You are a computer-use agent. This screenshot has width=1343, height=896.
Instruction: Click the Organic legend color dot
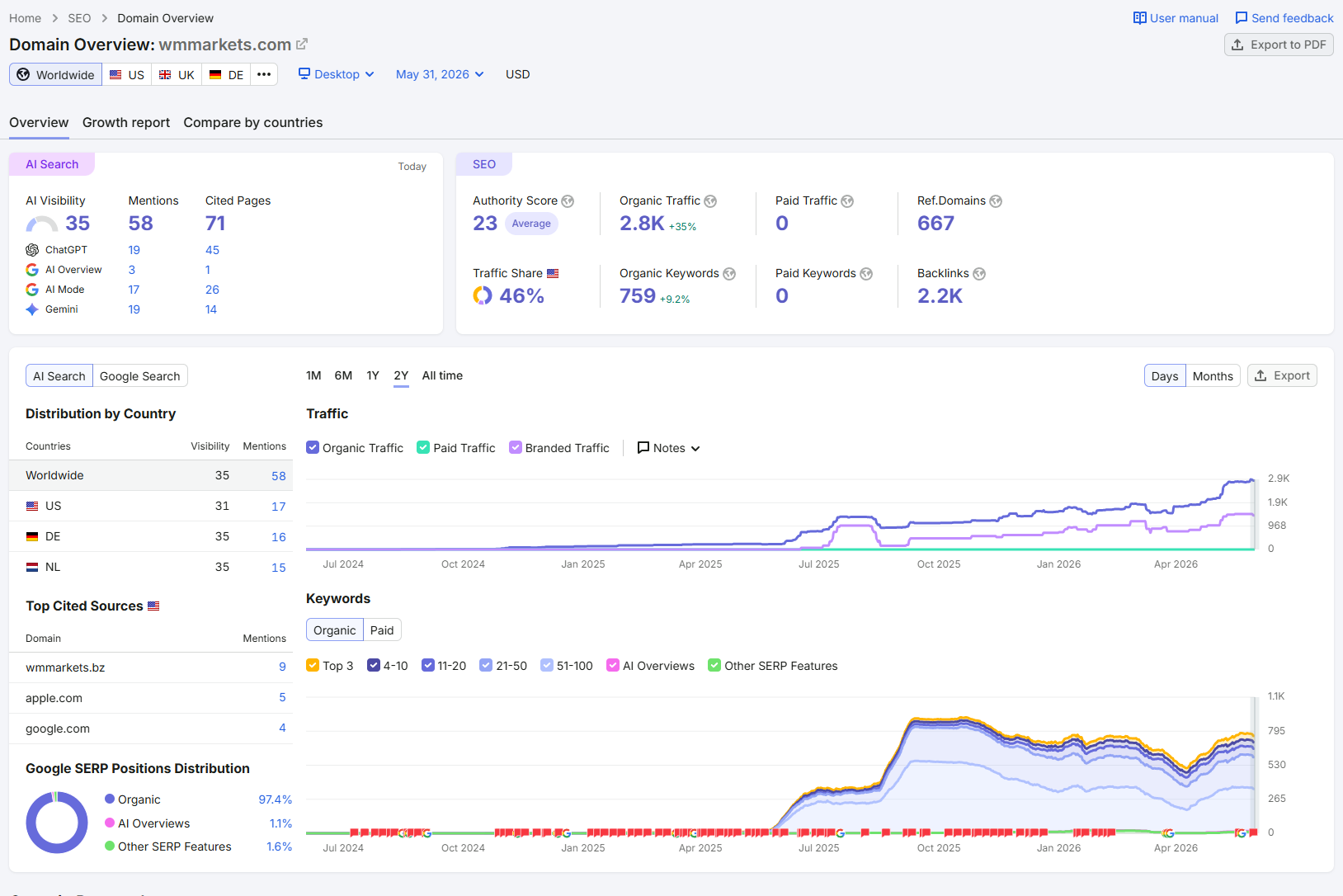tap(110, 799)
